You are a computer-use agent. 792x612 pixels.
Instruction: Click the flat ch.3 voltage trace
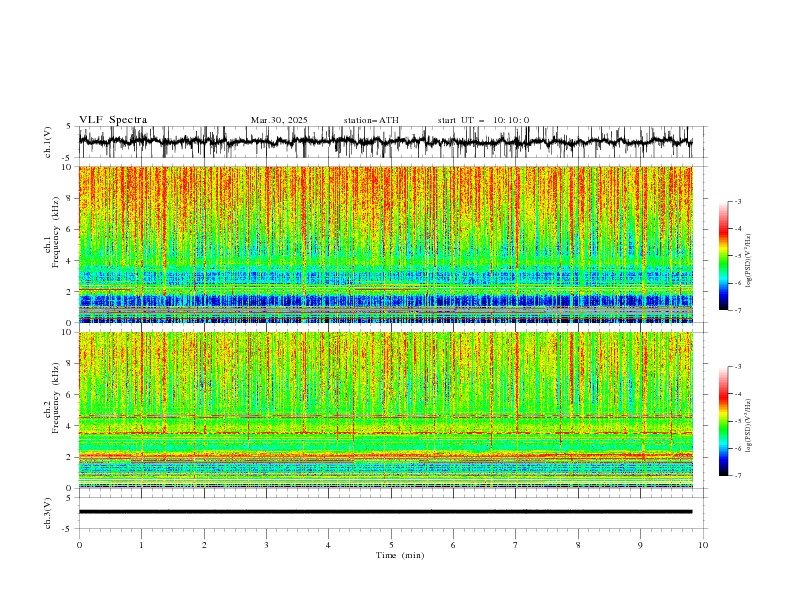click(x=385, y=512)
